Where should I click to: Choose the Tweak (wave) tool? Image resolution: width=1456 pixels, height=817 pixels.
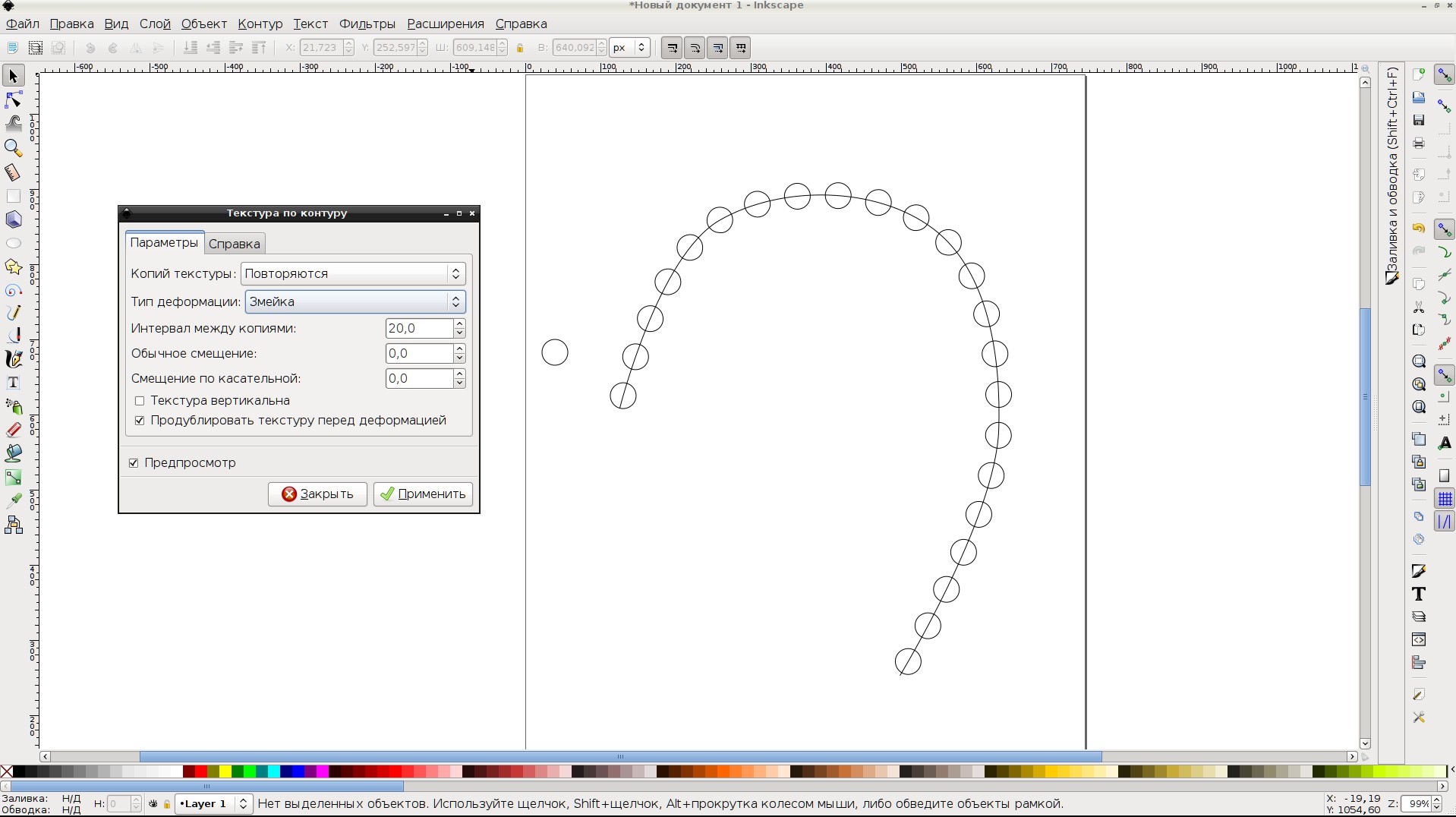[13, 123]
